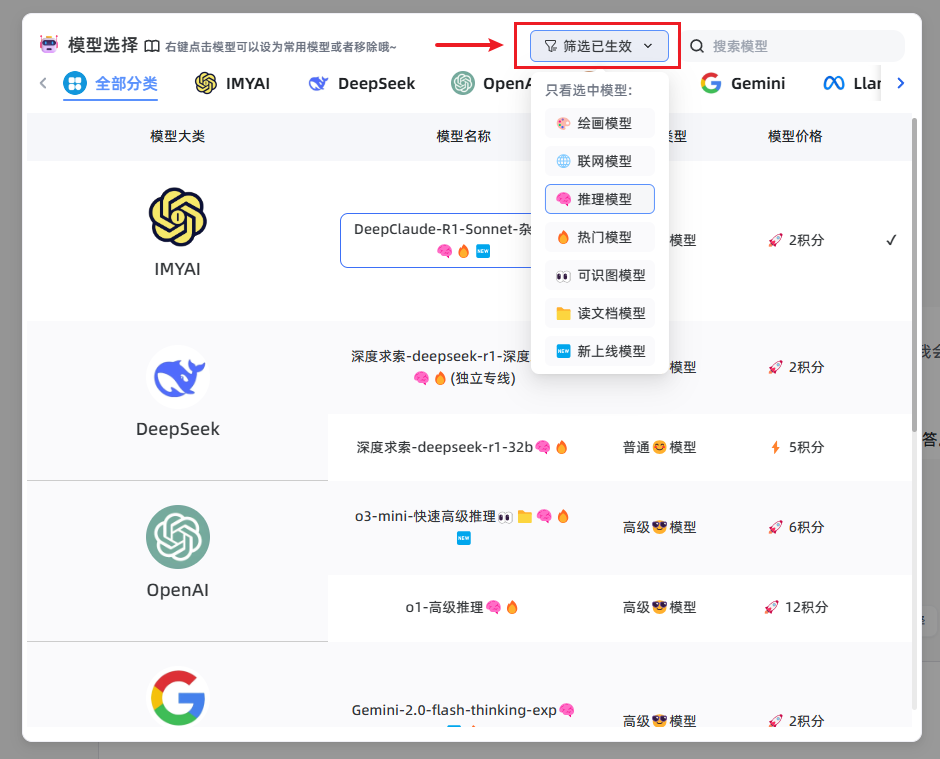Click the eyes icon on o3-mini row
This screenshot has height=759, width=940.
[x=505, y=517]
